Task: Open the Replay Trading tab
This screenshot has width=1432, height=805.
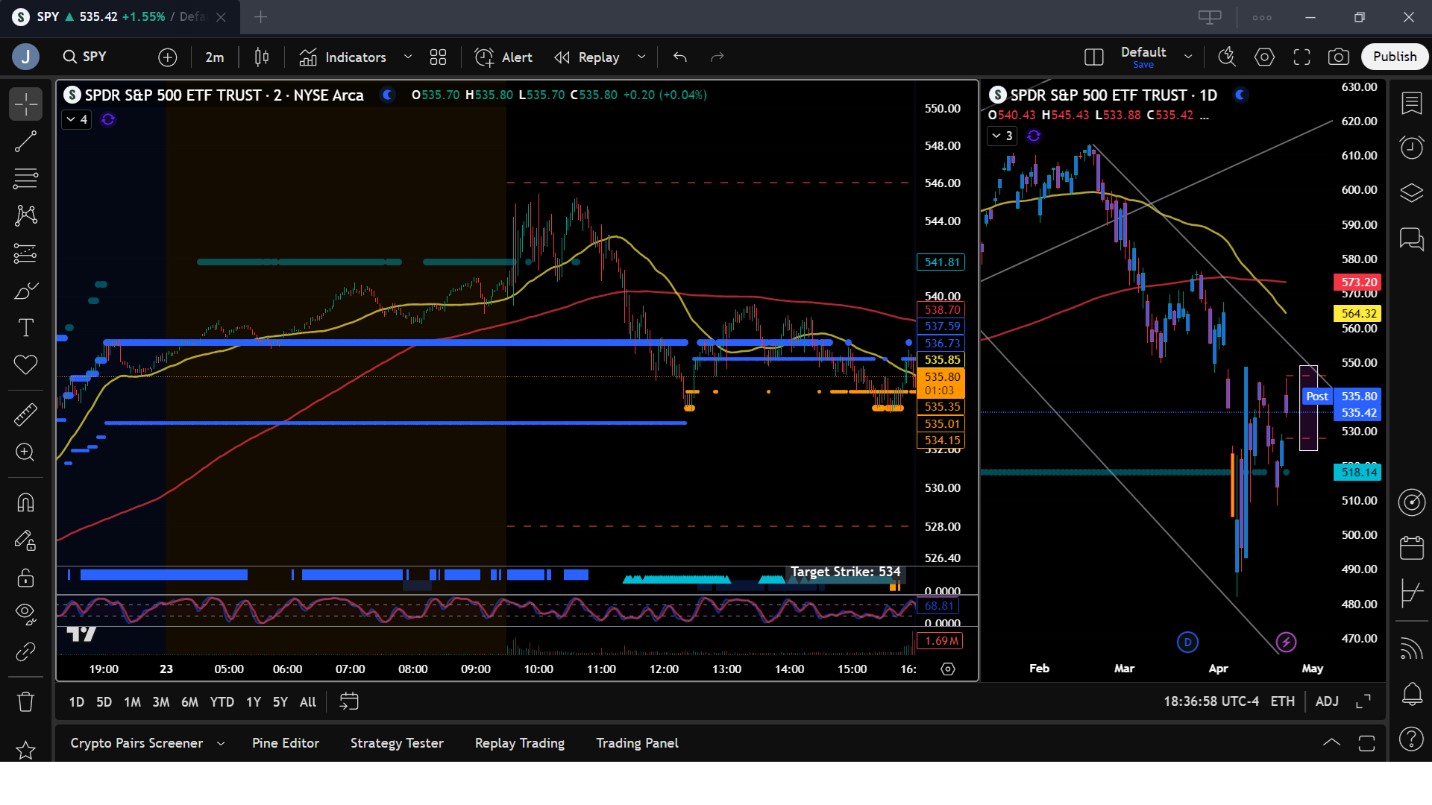Action: [520, 743]
